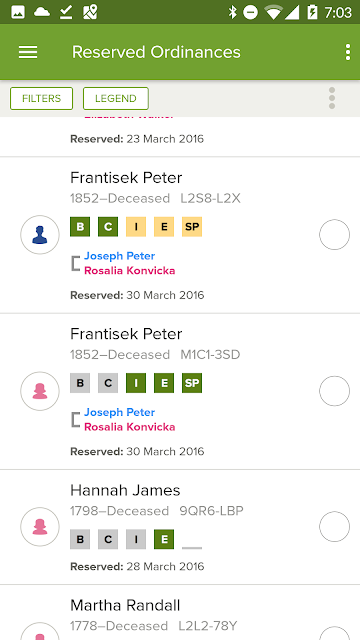
Task: Open Martha Randall entry
Action: 125,605
